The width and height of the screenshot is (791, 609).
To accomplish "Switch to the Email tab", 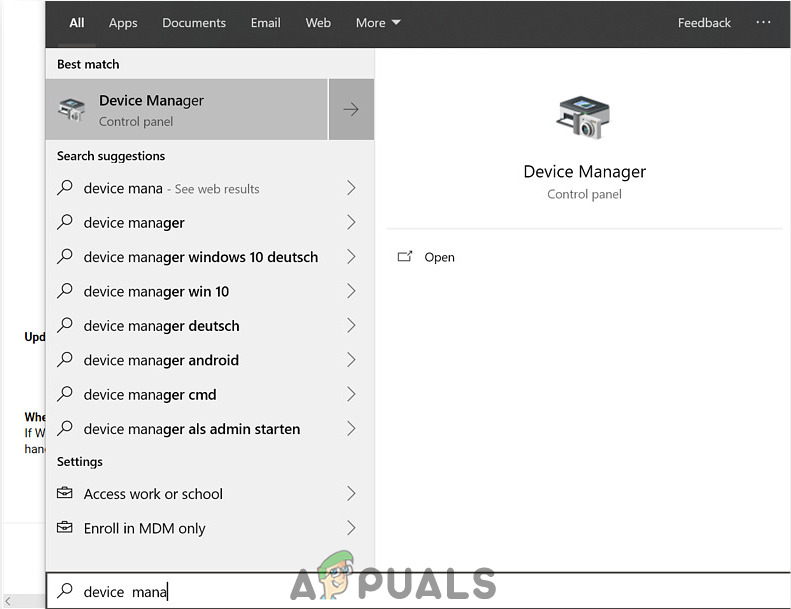I will [x=265, y=23].
